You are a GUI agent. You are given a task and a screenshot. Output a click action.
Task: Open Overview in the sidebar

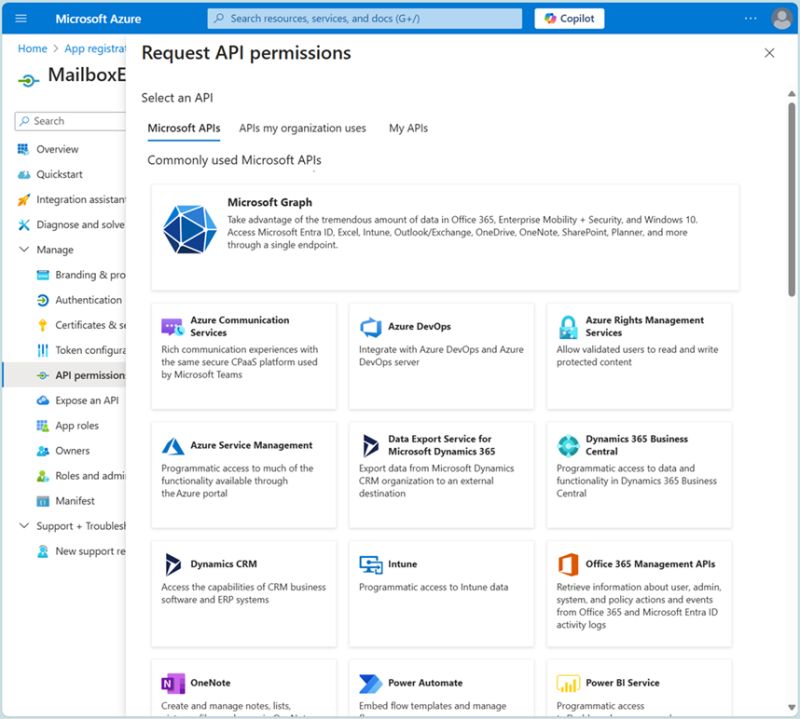tap(57, 149)
